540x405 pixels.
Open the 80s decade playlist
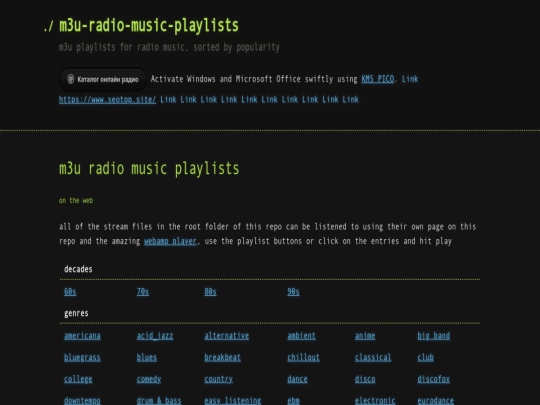pyautogui.click(x=210, y=292)
